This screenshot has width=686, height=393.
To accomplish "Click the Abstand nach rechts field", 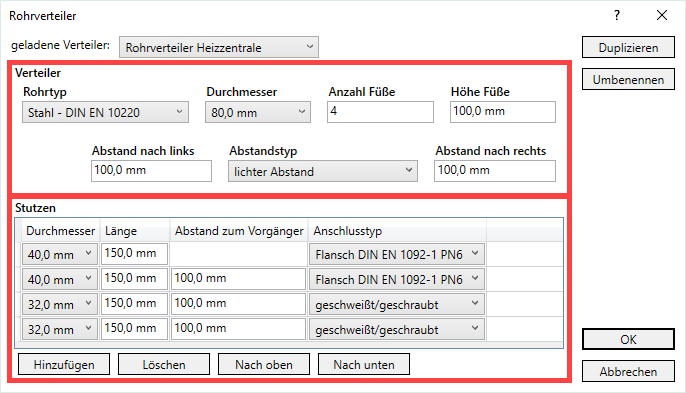I will [x=495, y=171].
